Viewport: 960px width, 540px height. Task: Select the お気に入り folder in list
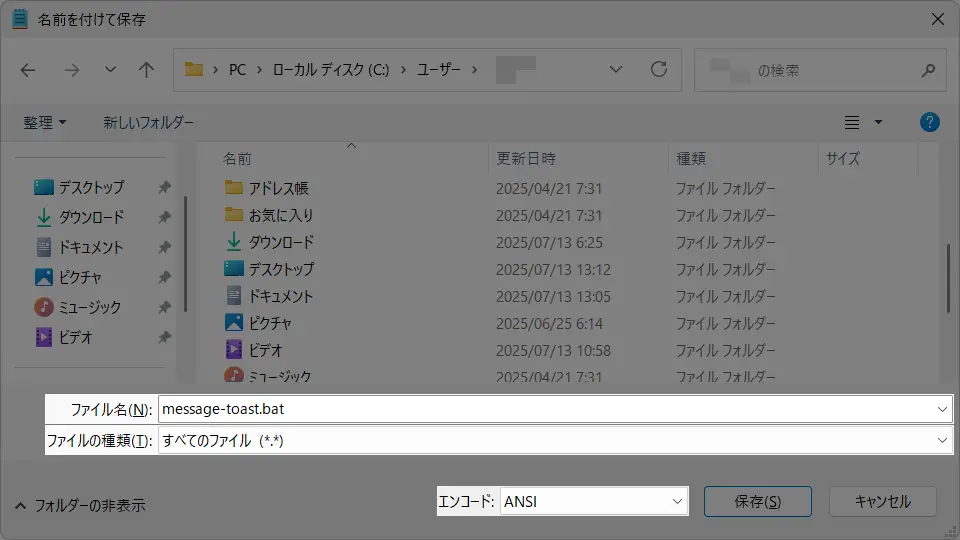coord(281,216)
